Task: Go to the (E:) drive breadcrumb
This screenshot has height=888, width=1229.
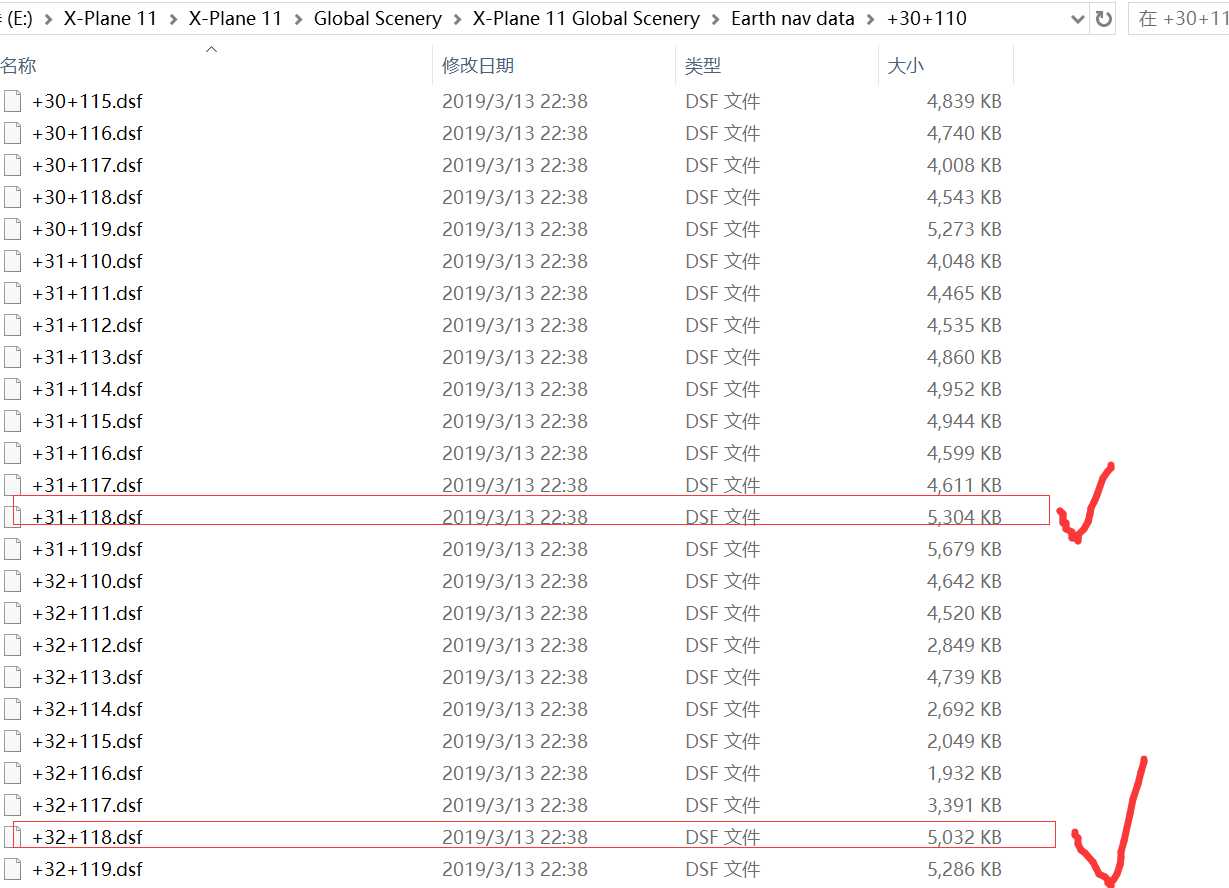Action: [19, 19]
